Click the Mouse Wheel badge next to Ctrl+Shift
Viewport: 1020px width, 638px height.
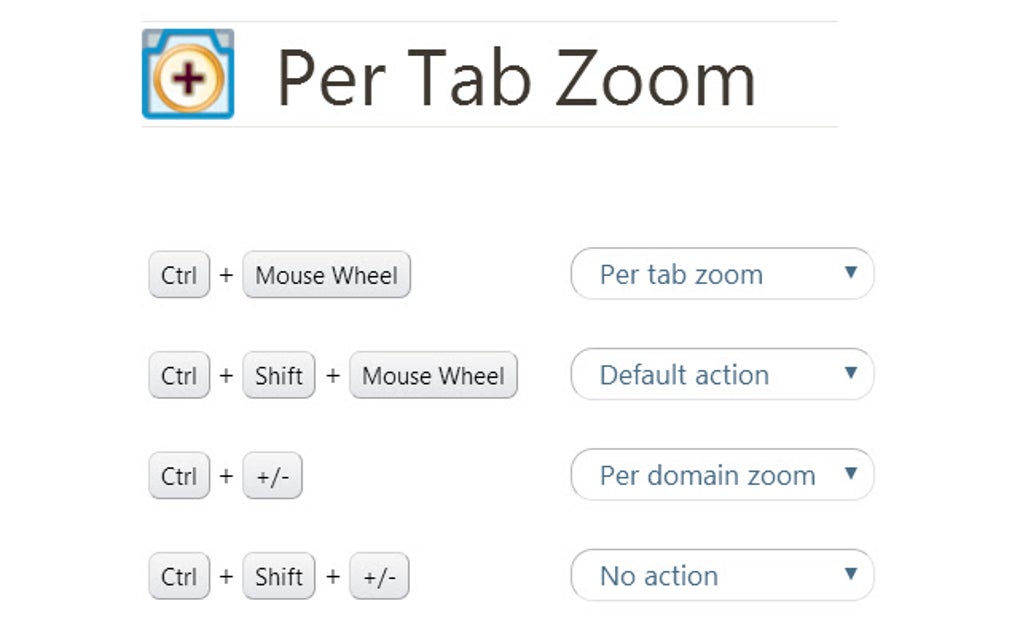click(433, 376)
